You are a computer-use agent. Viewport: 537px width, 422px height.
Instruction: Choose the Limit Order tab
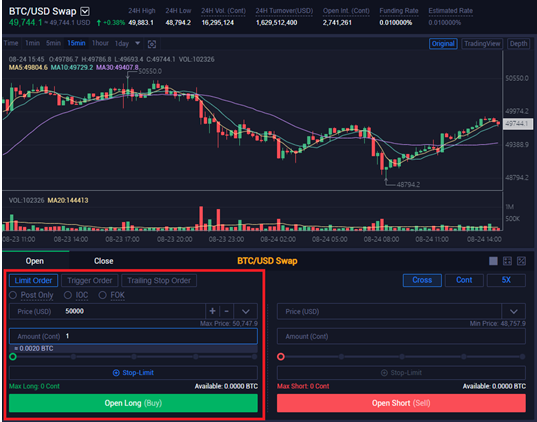point(33,281)
